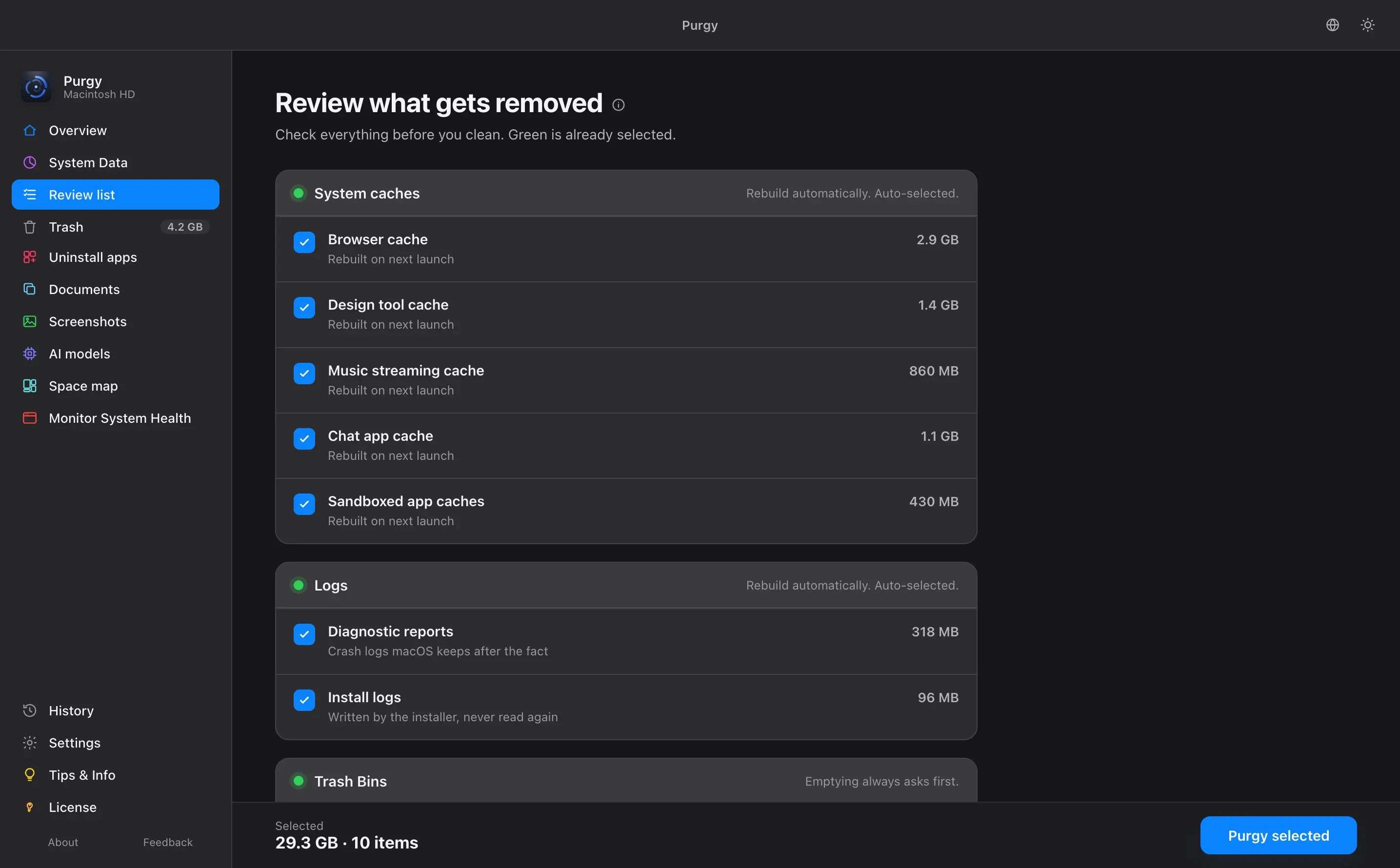Collapse the System caches group header

pyautogui.click(x=626, y=194)
